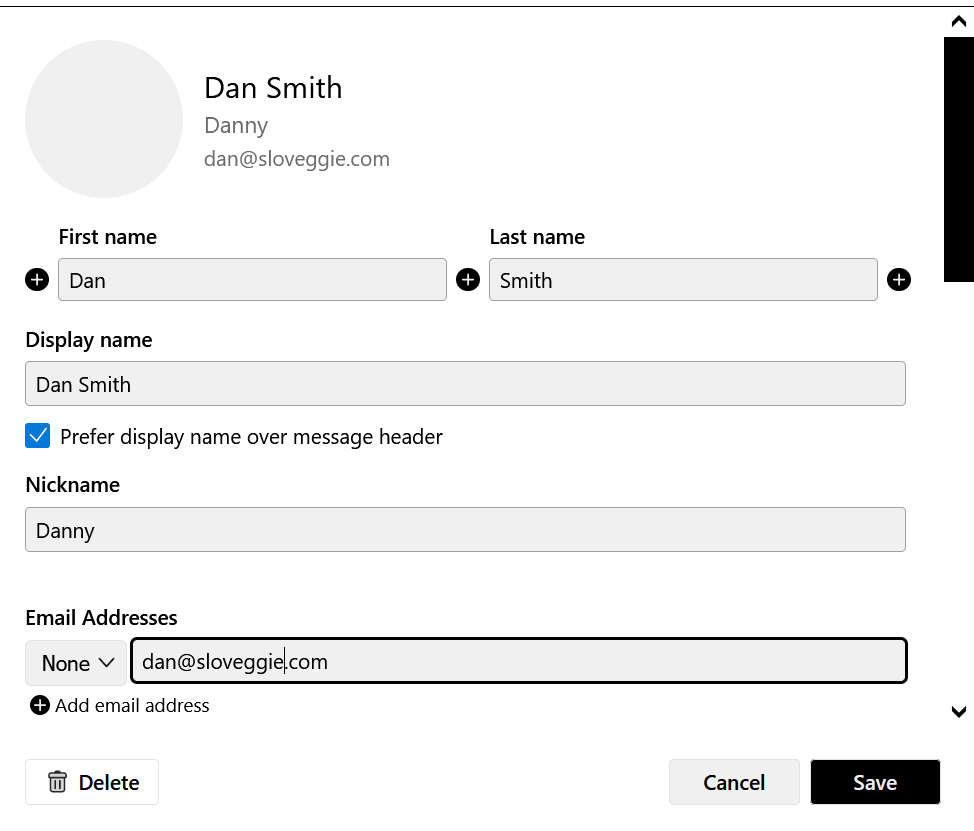This screenshot has width=974, height=831.
Task: Click the vertical scrollbar thumb
Action: (958, 160)
